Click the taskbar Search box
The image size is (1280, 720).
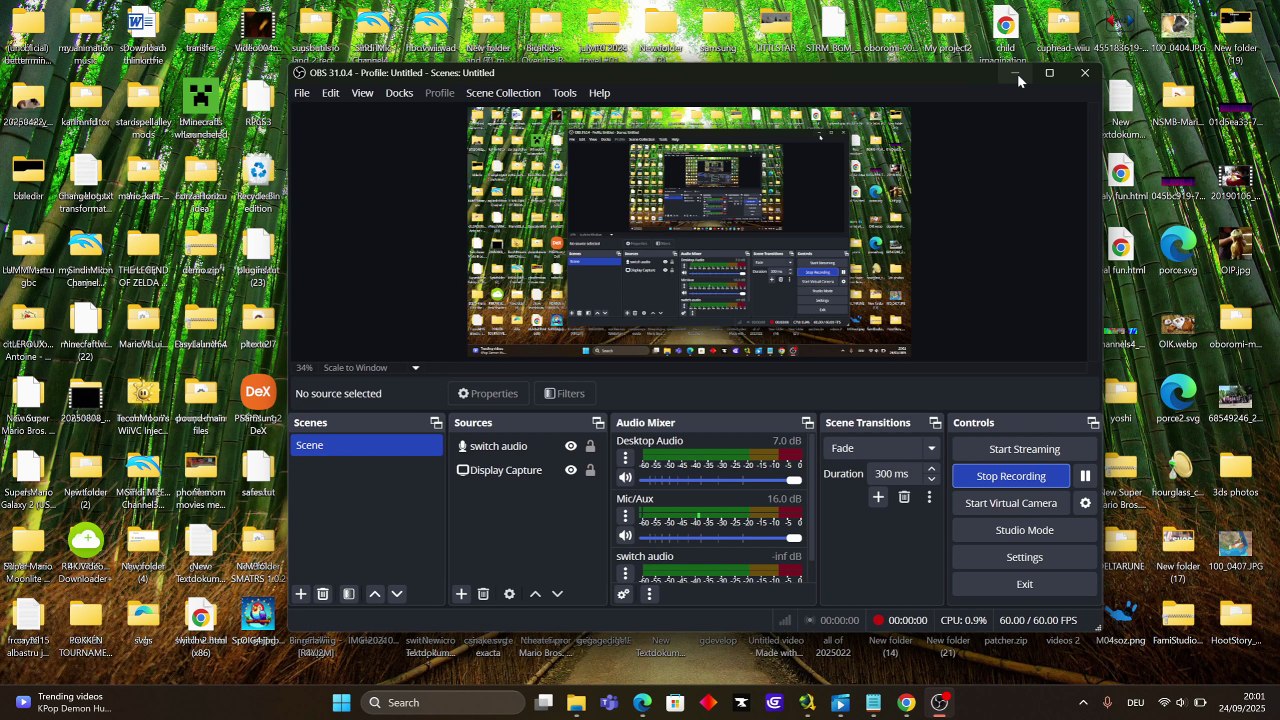[x=442, y=702]
